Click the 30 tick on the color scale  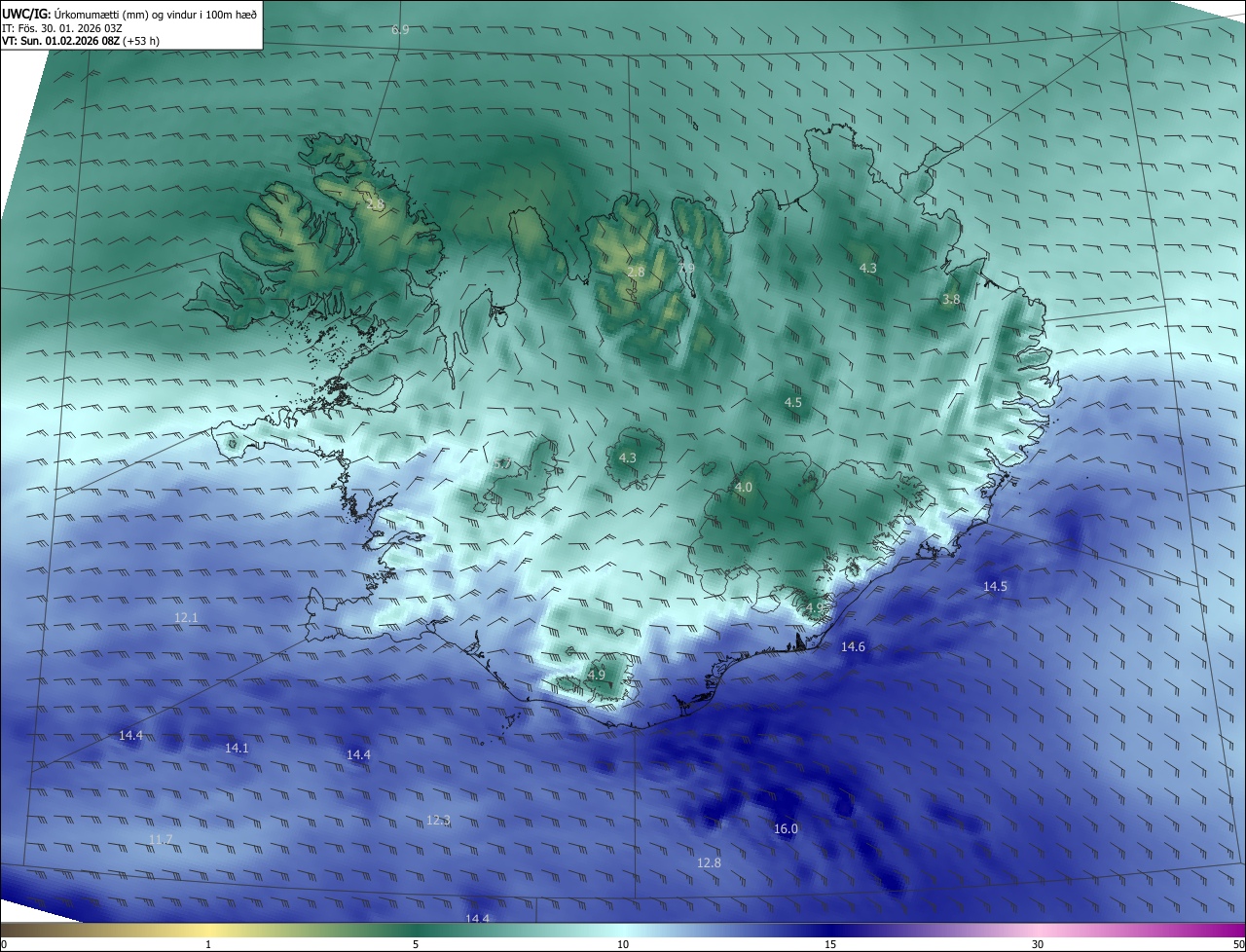[x=1038, y=944]
